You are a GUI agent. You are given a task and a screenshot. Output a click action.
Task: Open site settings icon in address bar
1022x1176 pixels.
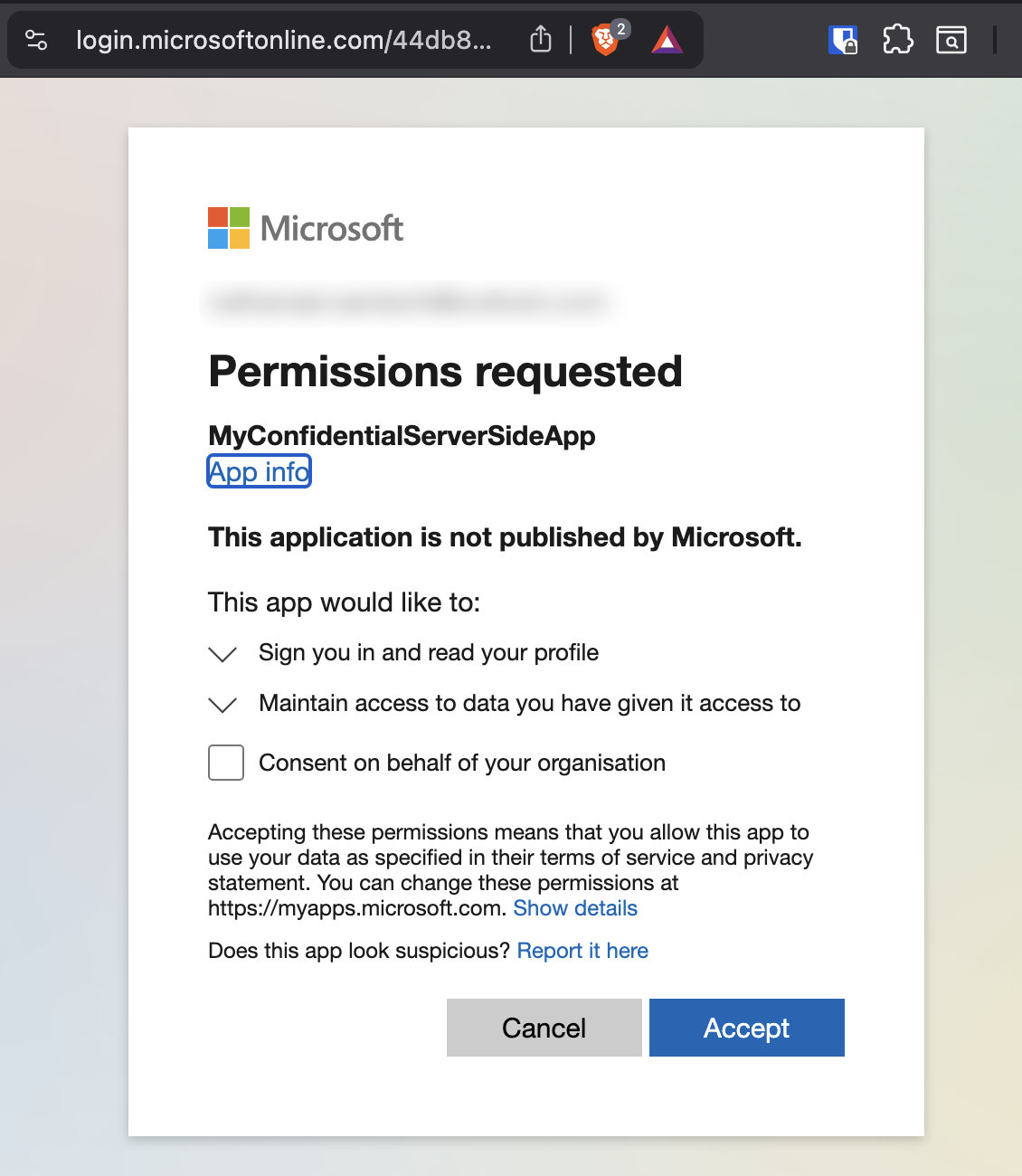click(x=36, y=40)
